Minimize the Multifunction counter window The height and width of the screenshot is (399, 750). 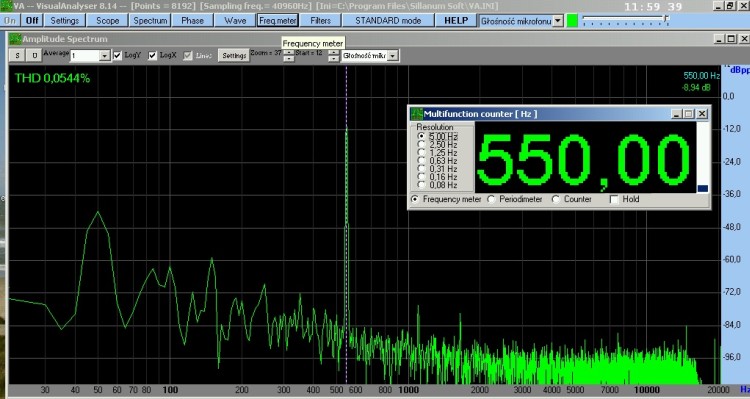click(676, 114)
